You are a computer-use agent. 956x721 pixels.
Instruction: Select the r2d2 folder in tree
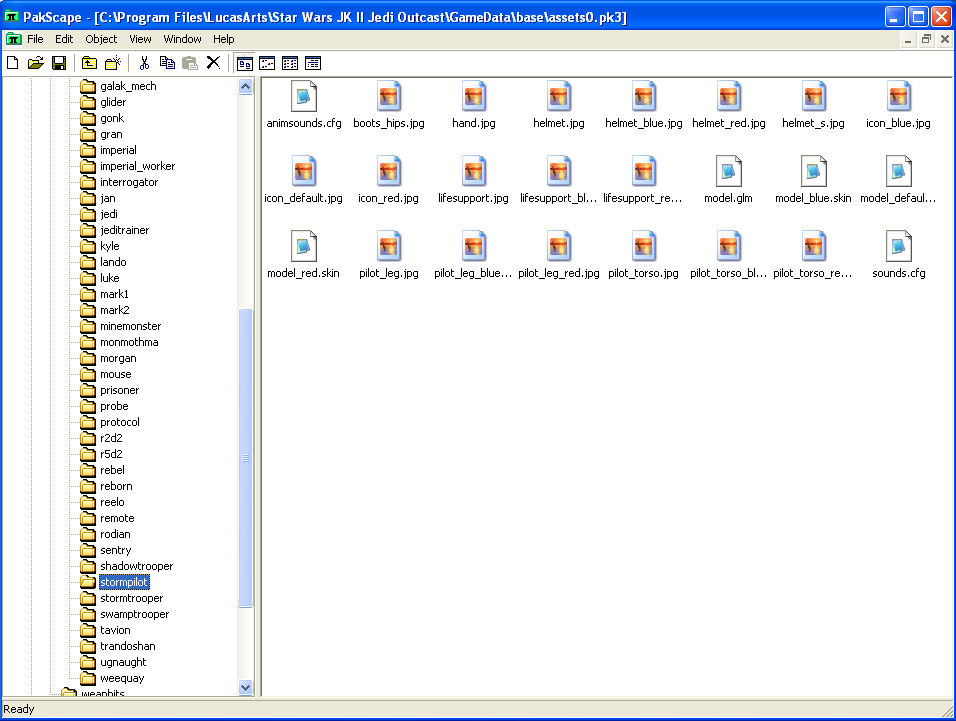tap(112, 438)
